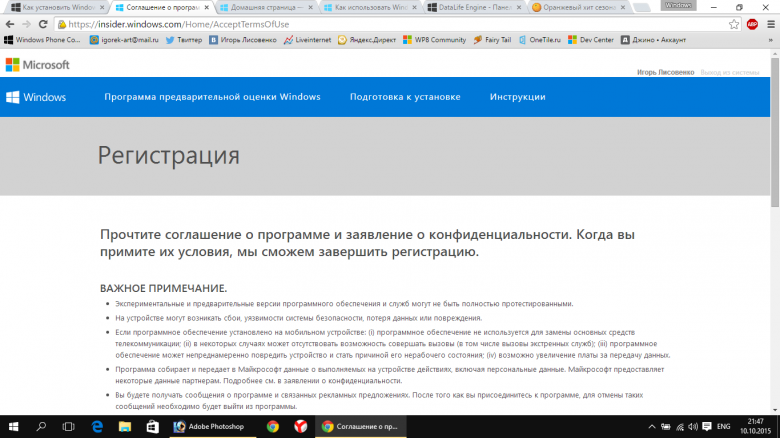Open the Windows Phone Co... bookmark
The height and width of the screenshot is (438, 780).
tap(42, 40)
